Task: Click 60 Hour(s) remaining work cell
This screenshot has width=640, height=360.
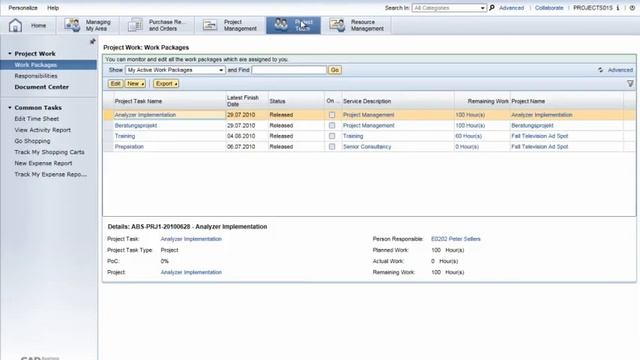Action: [x=469, y=136]
